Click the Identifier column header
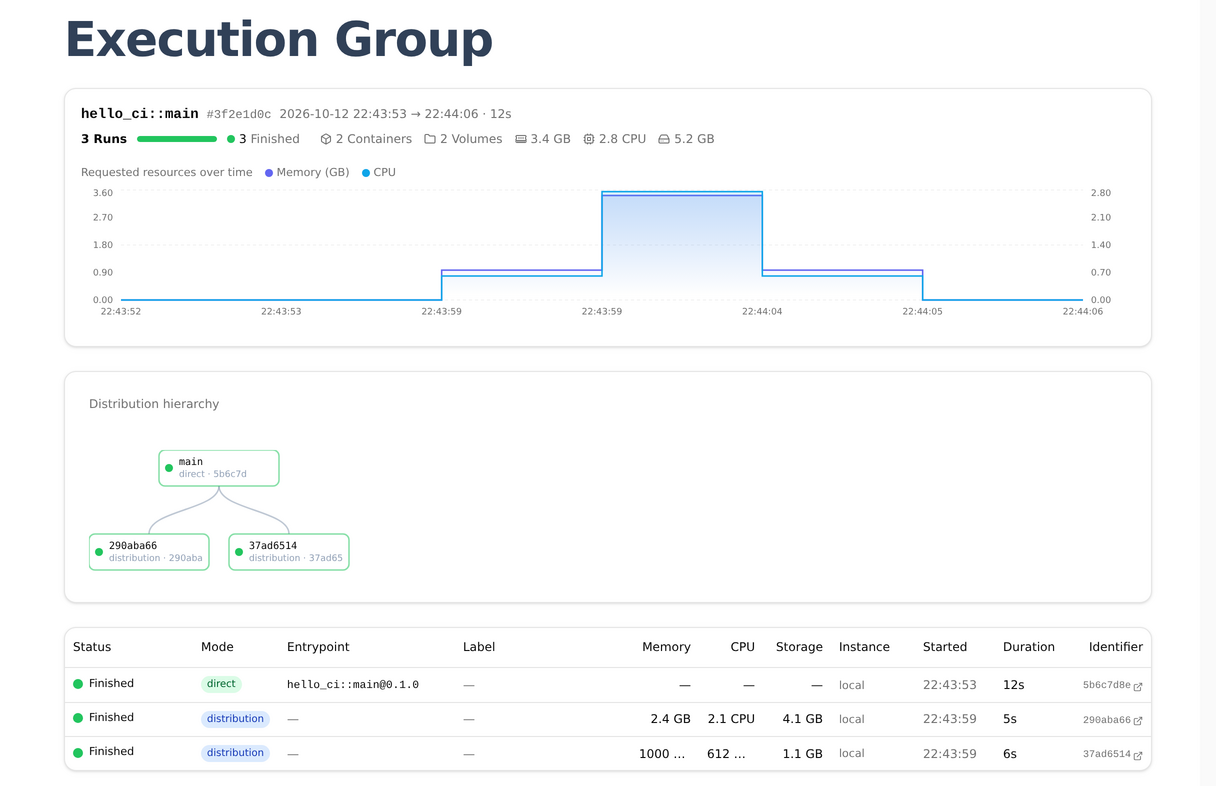Viewport: 1216px width, 786px height. (1116, 647)
